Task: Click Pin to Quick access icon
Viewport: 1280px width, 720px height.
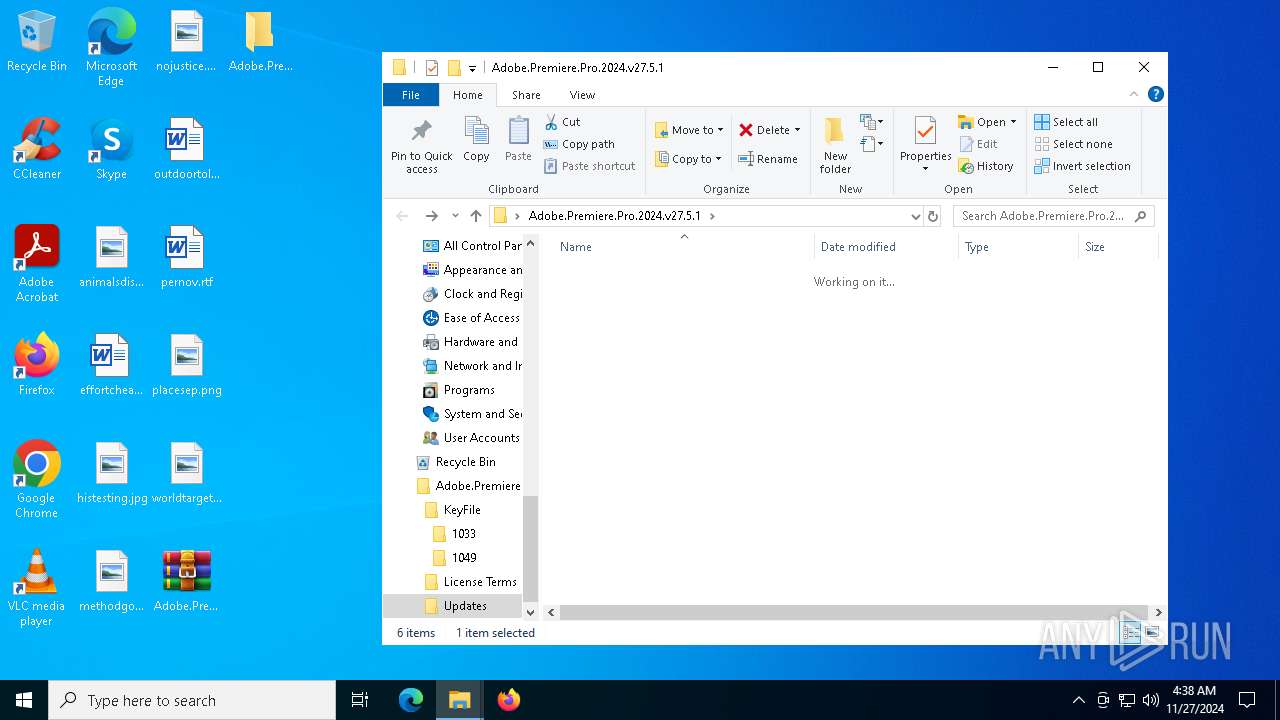Action: coord(421,145)
